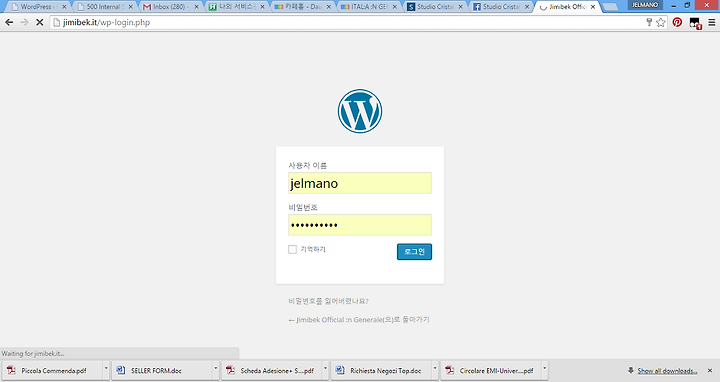
Task: Open the Richiesta Negozi Top.doc download
Action: [x=381, y=370]
